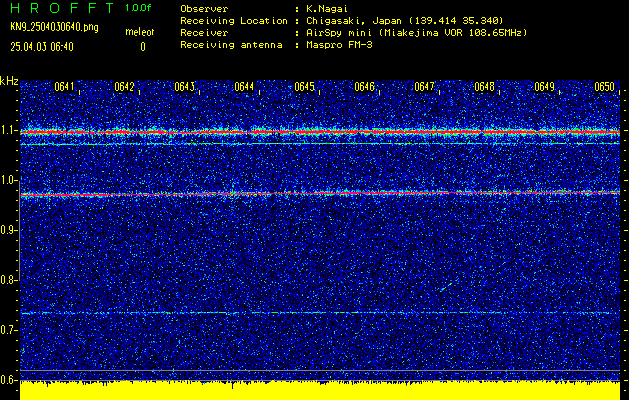629x400 pixels.
Task: Click the red signal line below 1.0 kHz
Action: click(x=320, y=194)
